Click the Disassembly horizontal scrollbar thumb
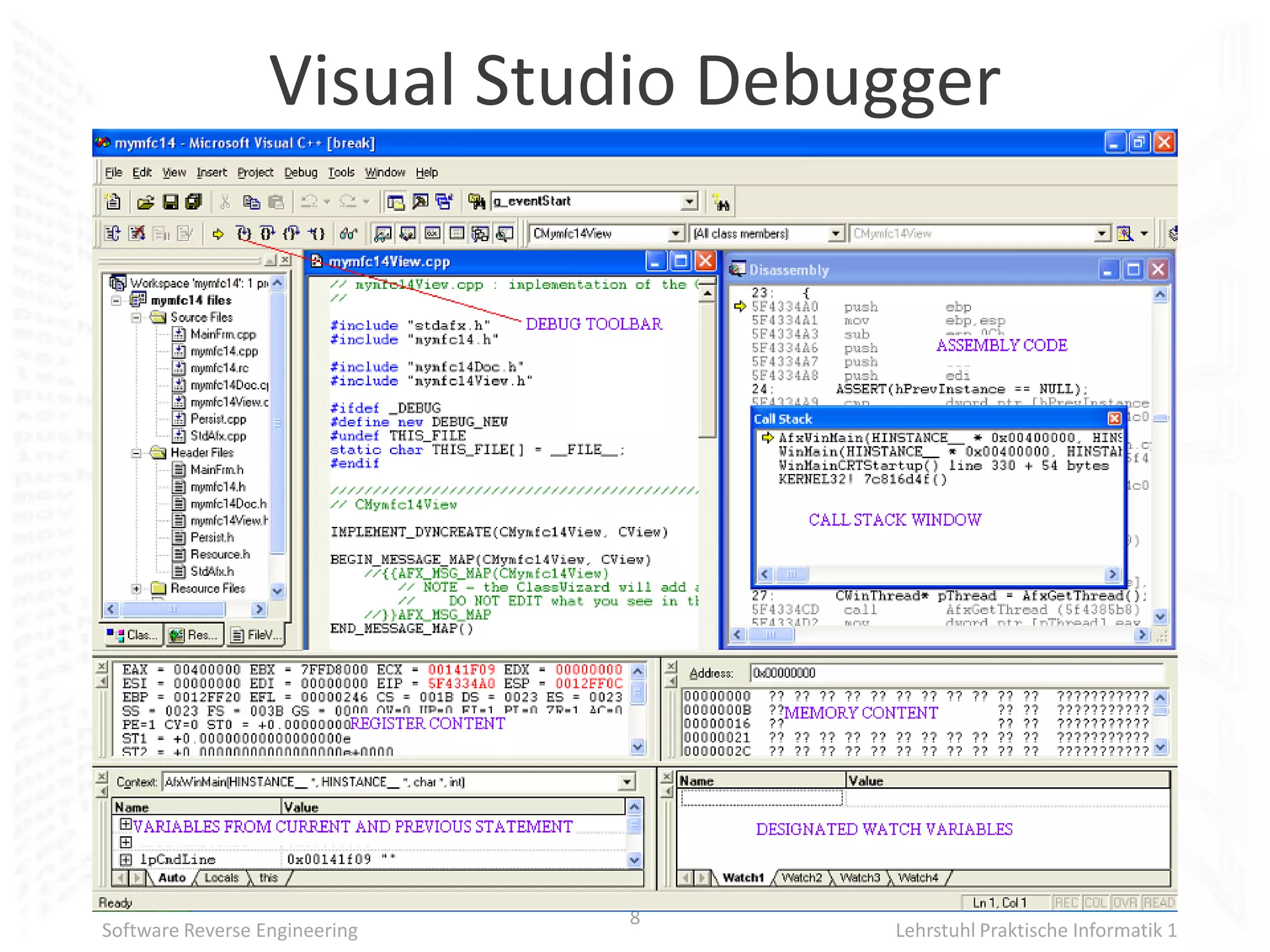 pos(770,635)
